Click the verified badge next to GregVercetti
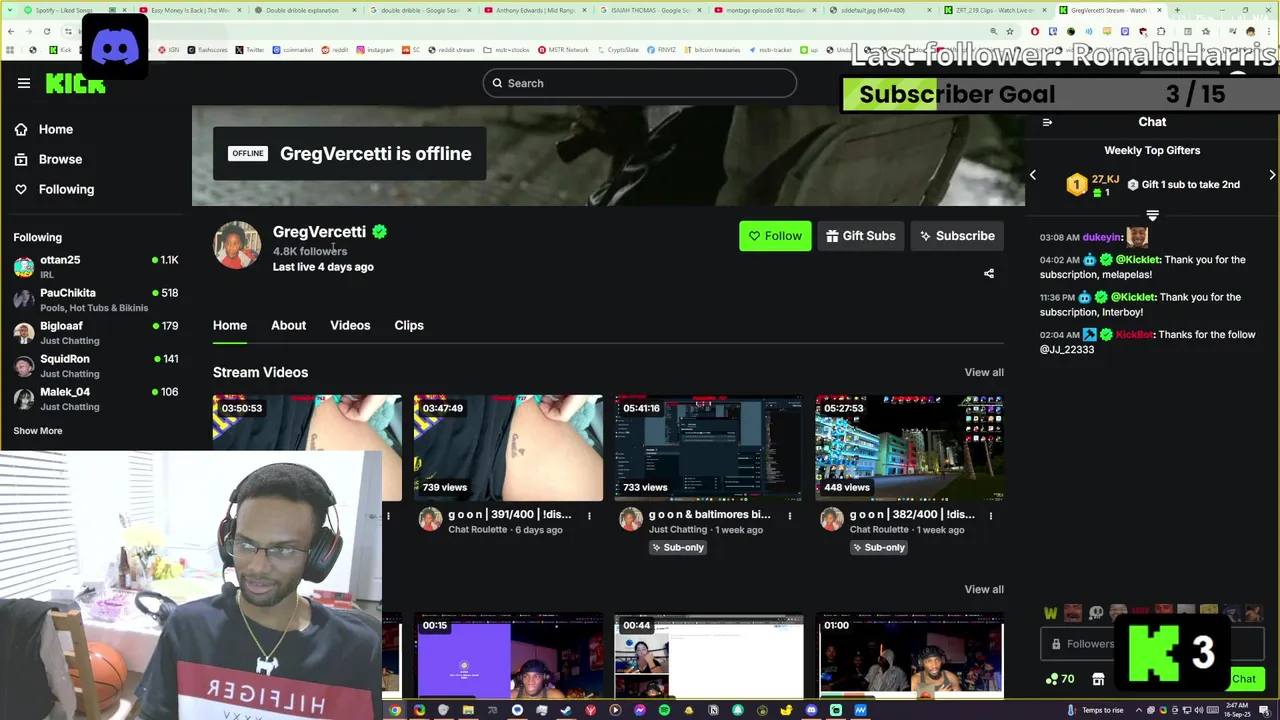The height and width of the screenshot is (720, 1280). pos(379,232)
